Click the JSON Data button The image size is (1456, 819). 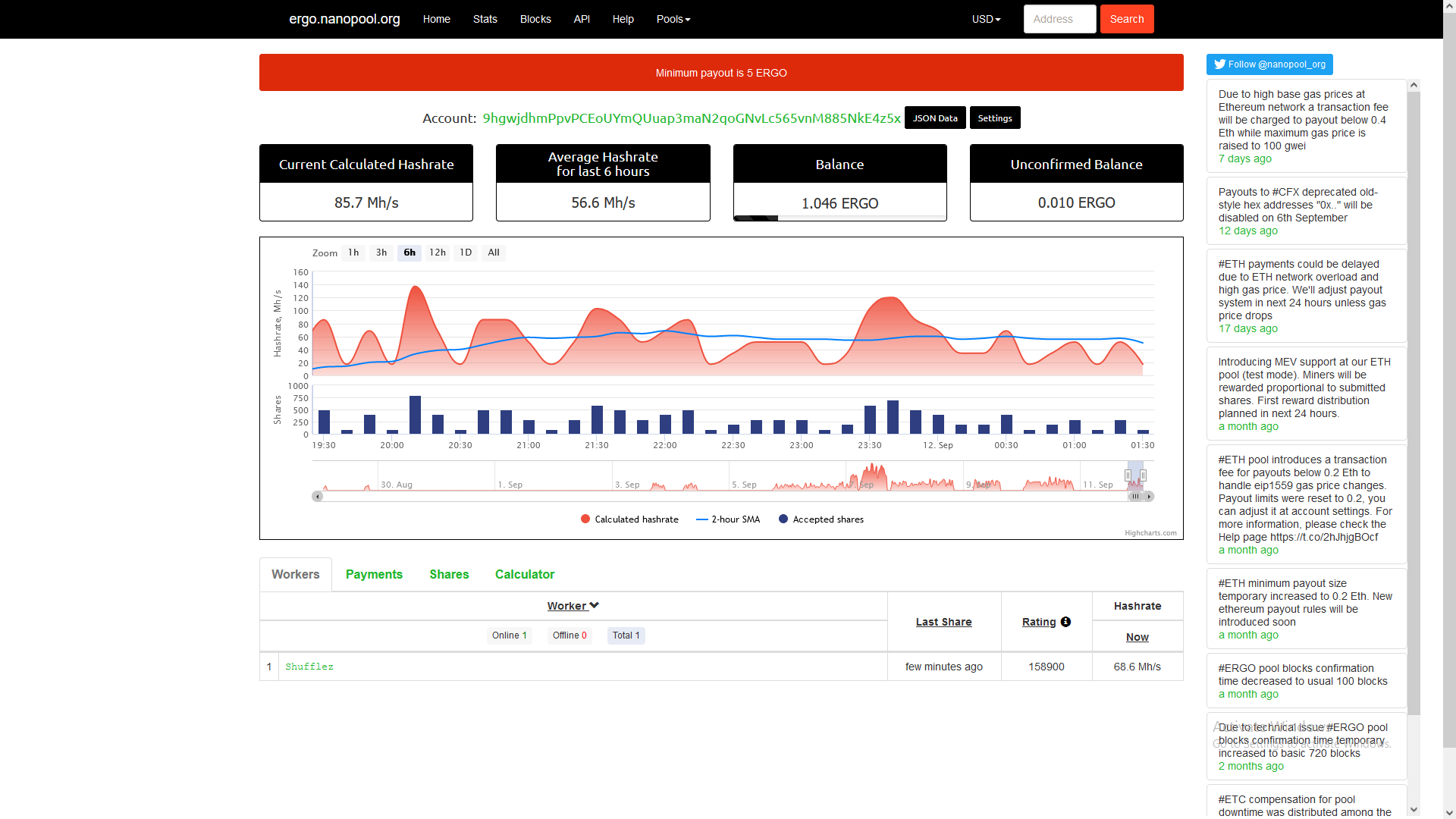(x=935, y=118)
